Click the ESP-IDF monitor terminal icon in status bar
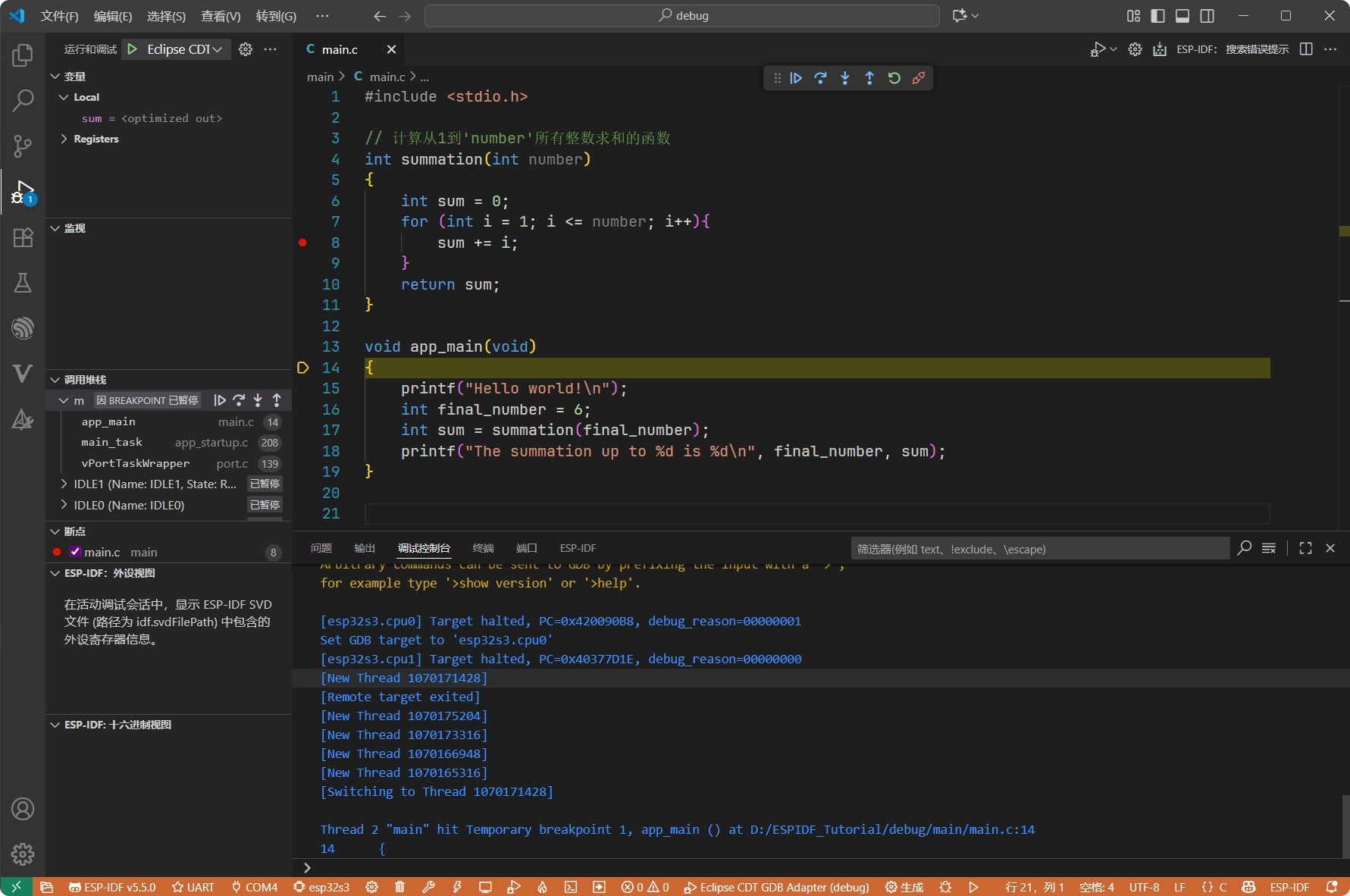Viewport: 1350px width, 896px height. [x=485, y=887]
